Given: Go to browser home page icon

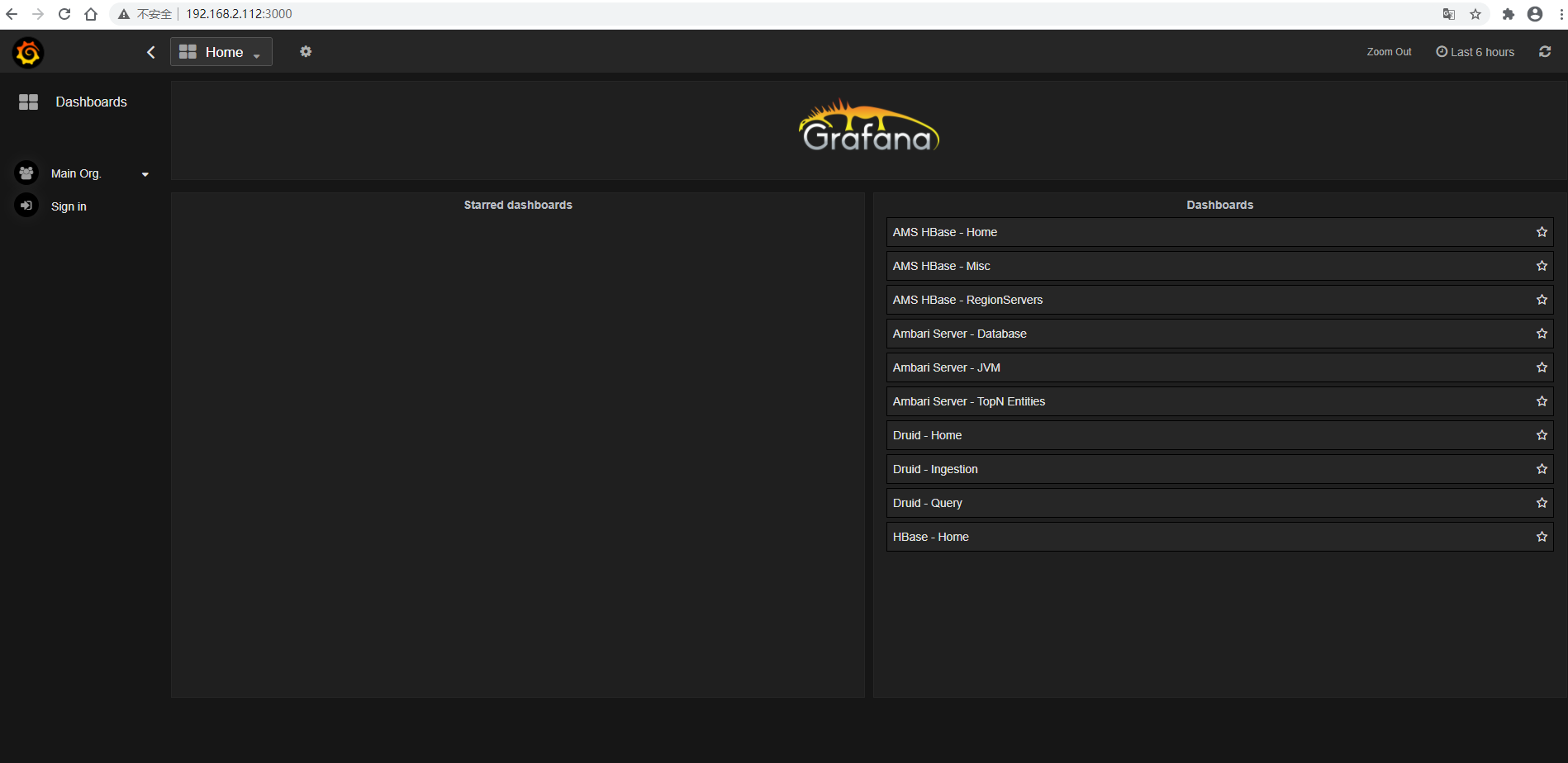Looking at the screenshot, I should tap(91, 14).
